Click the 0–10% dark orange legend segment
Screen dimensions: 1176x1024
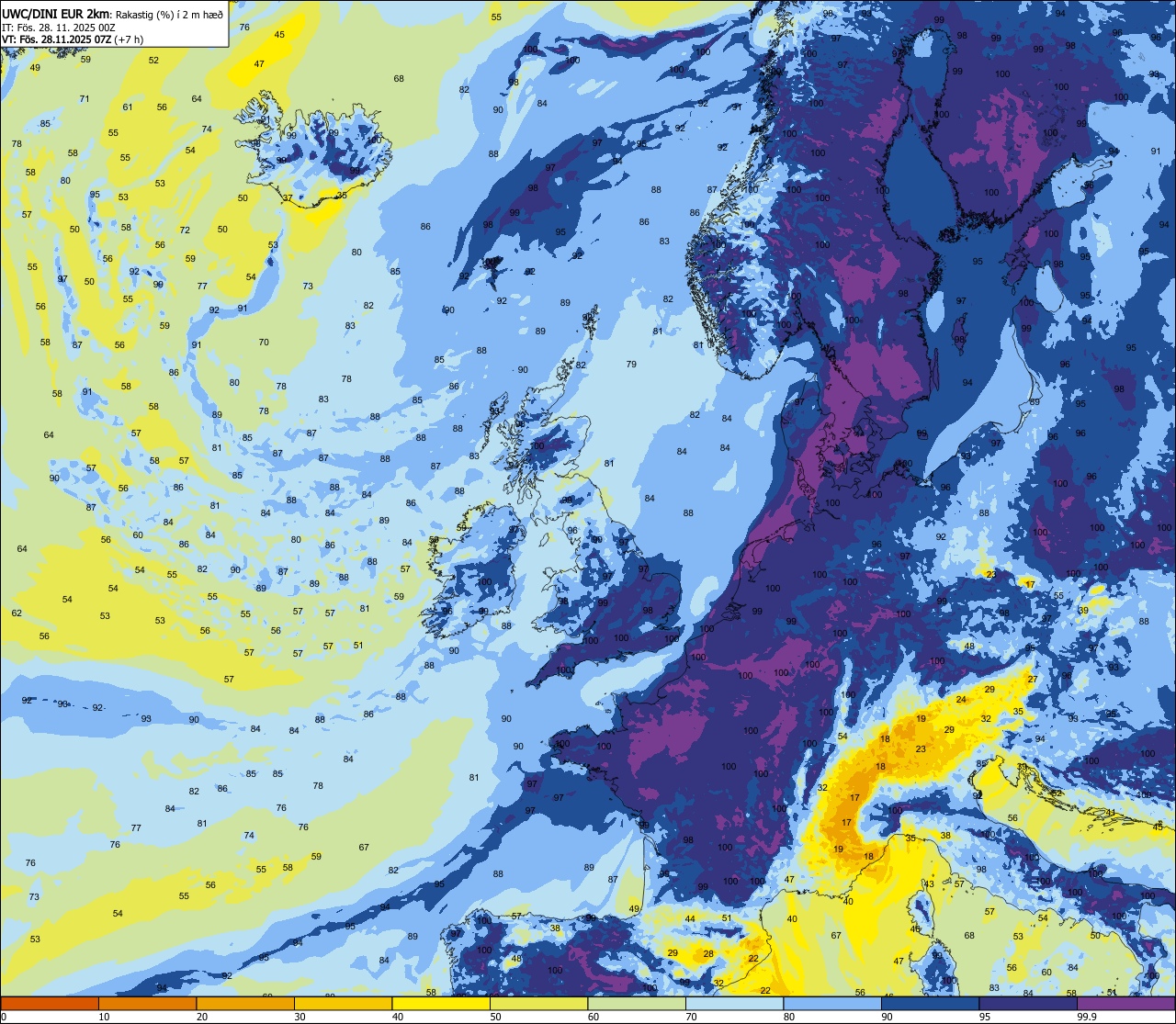click(50, 1003)
